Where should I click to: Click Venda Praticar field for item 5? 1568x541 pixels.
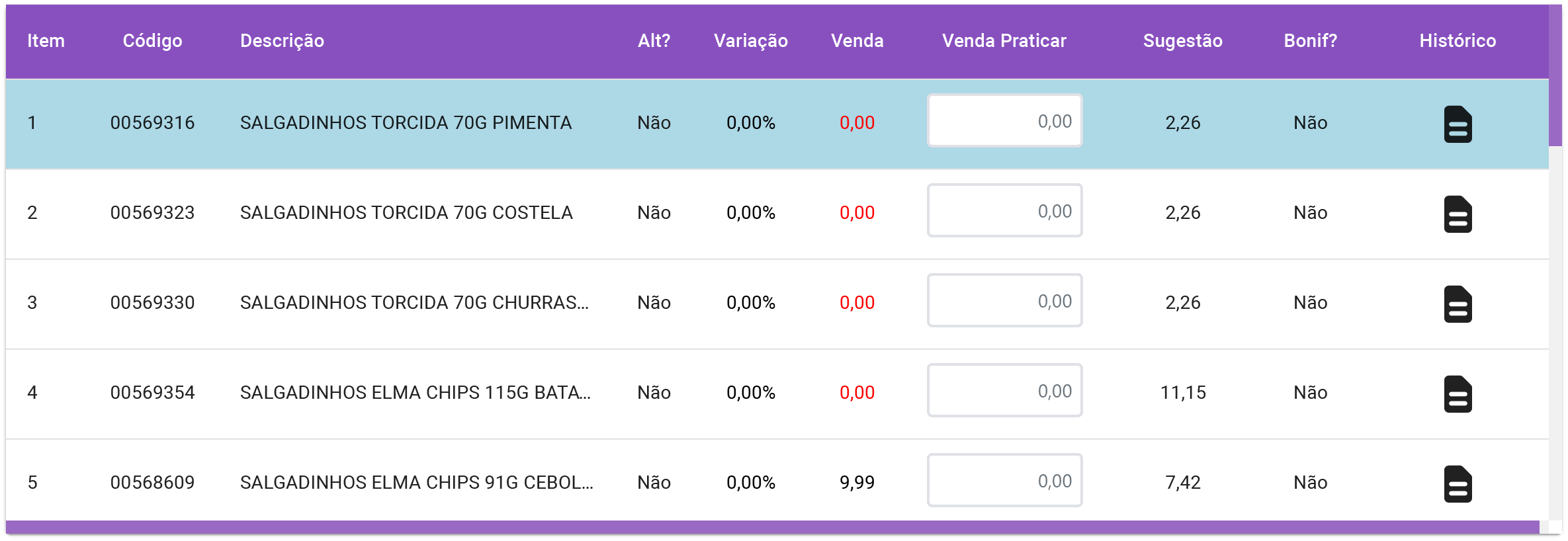click(x=1004, y=480)
